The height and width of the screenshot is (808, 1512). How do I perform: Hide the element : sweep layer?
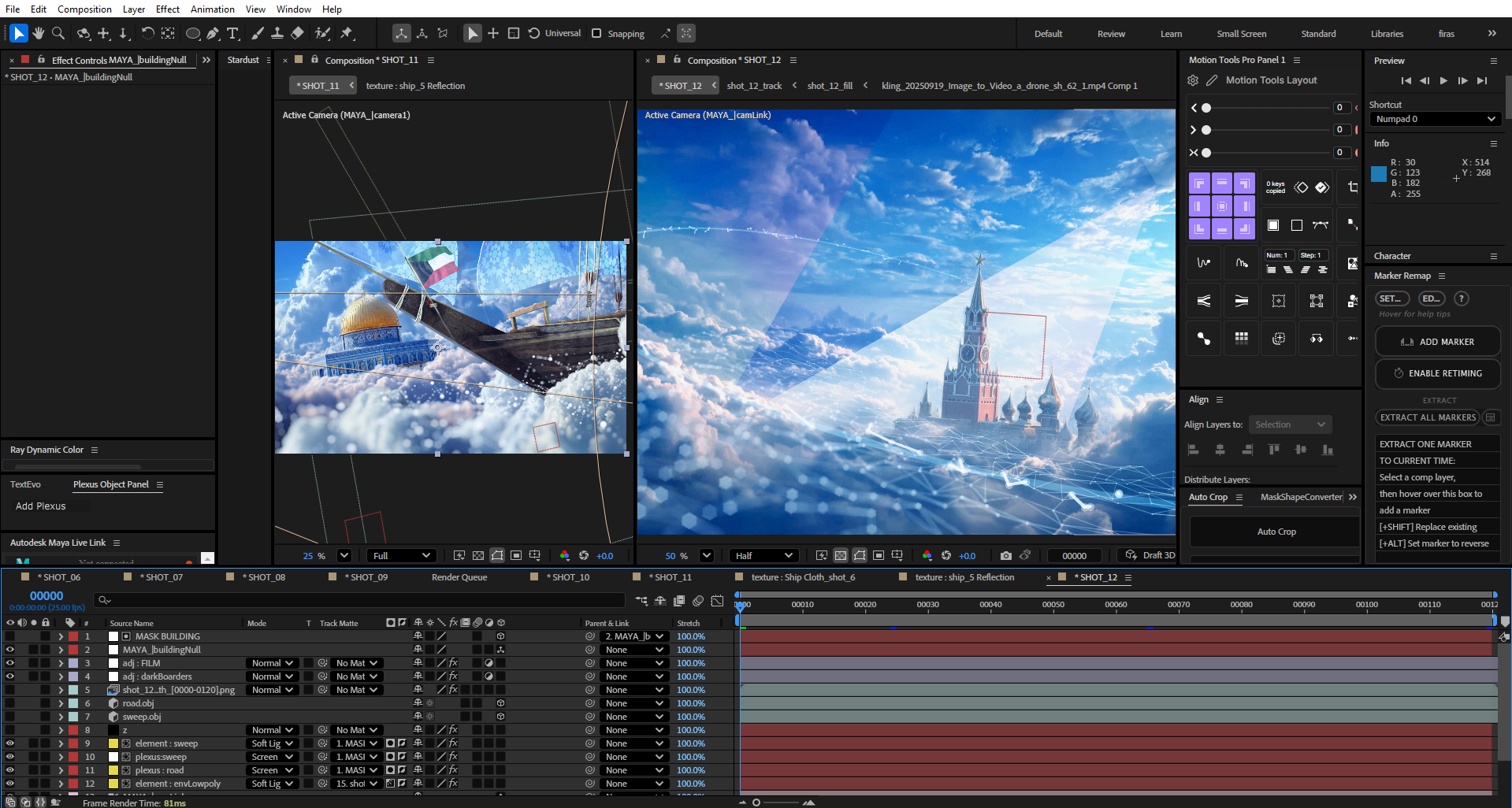[9, 743]
